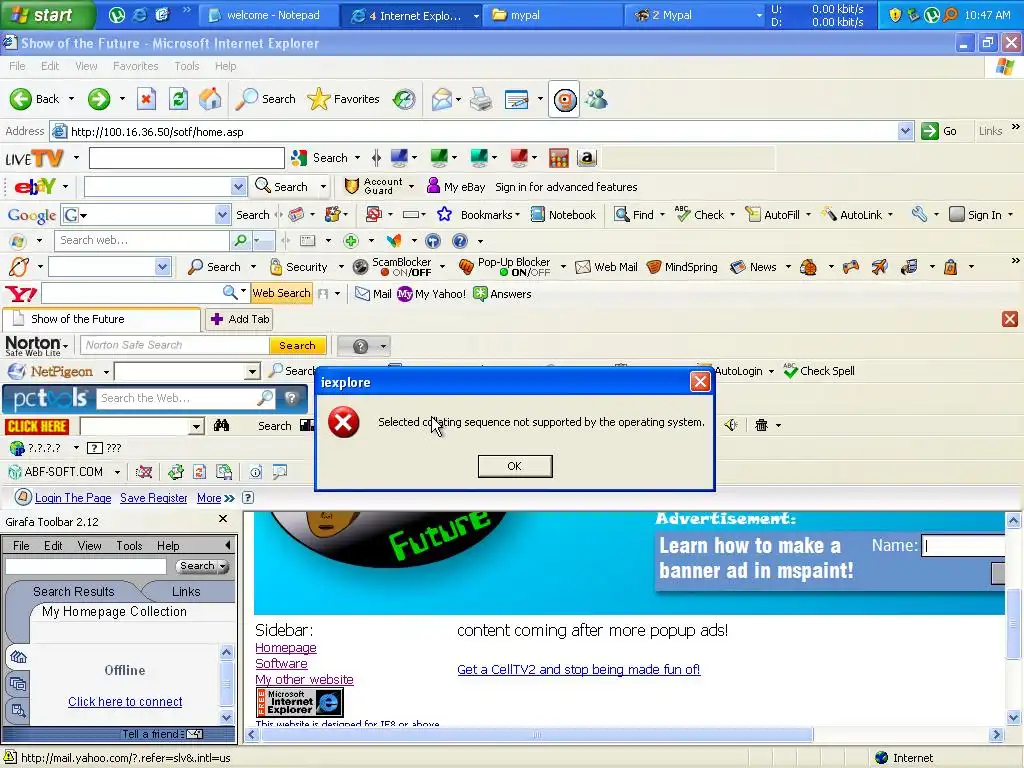Click the Search magnifier toolbar button
Viewport: 1024px width, 768px height.
(266, 99)
